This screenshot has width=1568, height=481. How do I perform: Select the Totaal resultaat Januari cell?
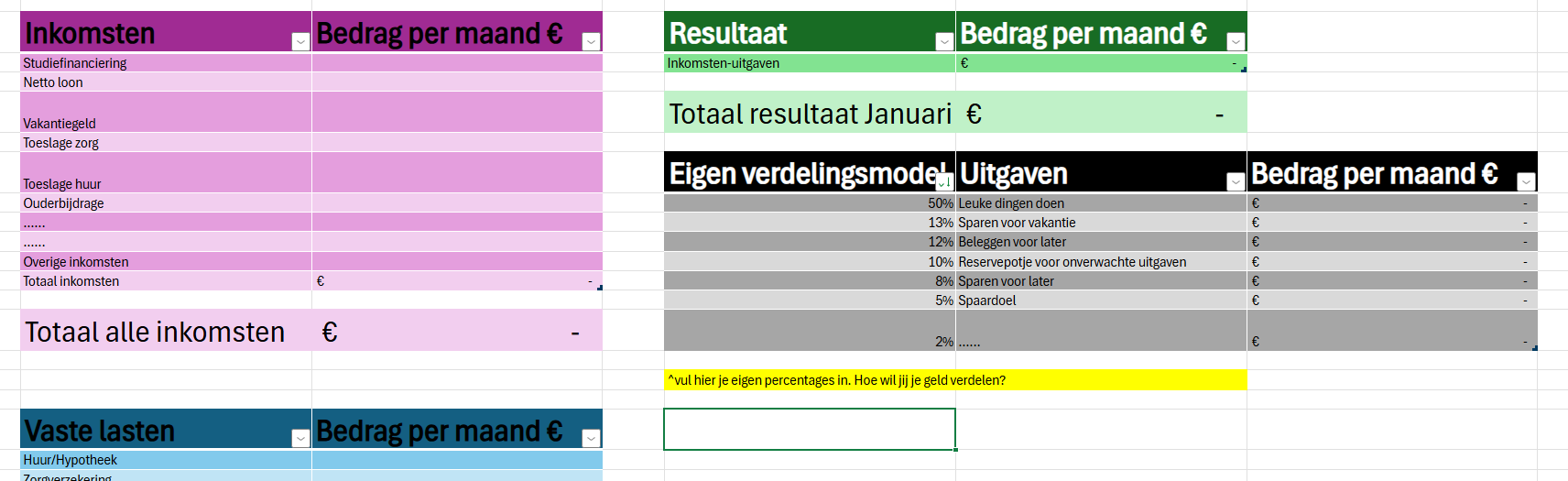(x=811, y=114)
